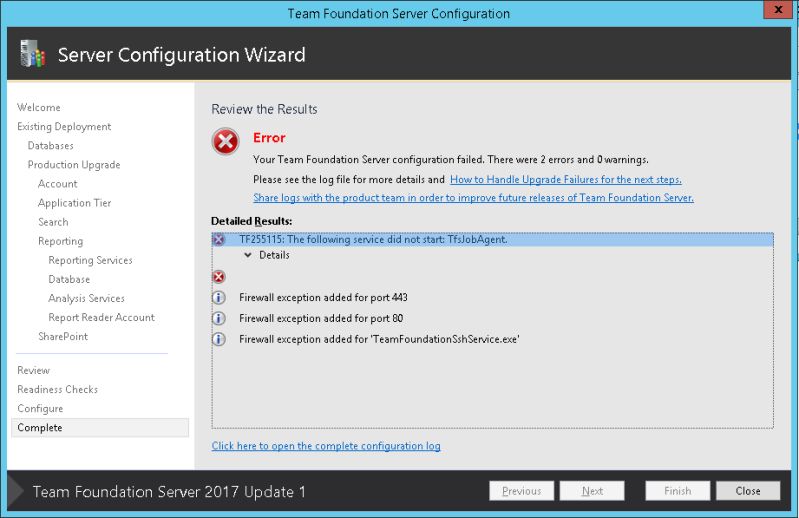This screenshot has width=799, height=518.
Task: Click the Review the Results heading
Action: pos(264,109)
